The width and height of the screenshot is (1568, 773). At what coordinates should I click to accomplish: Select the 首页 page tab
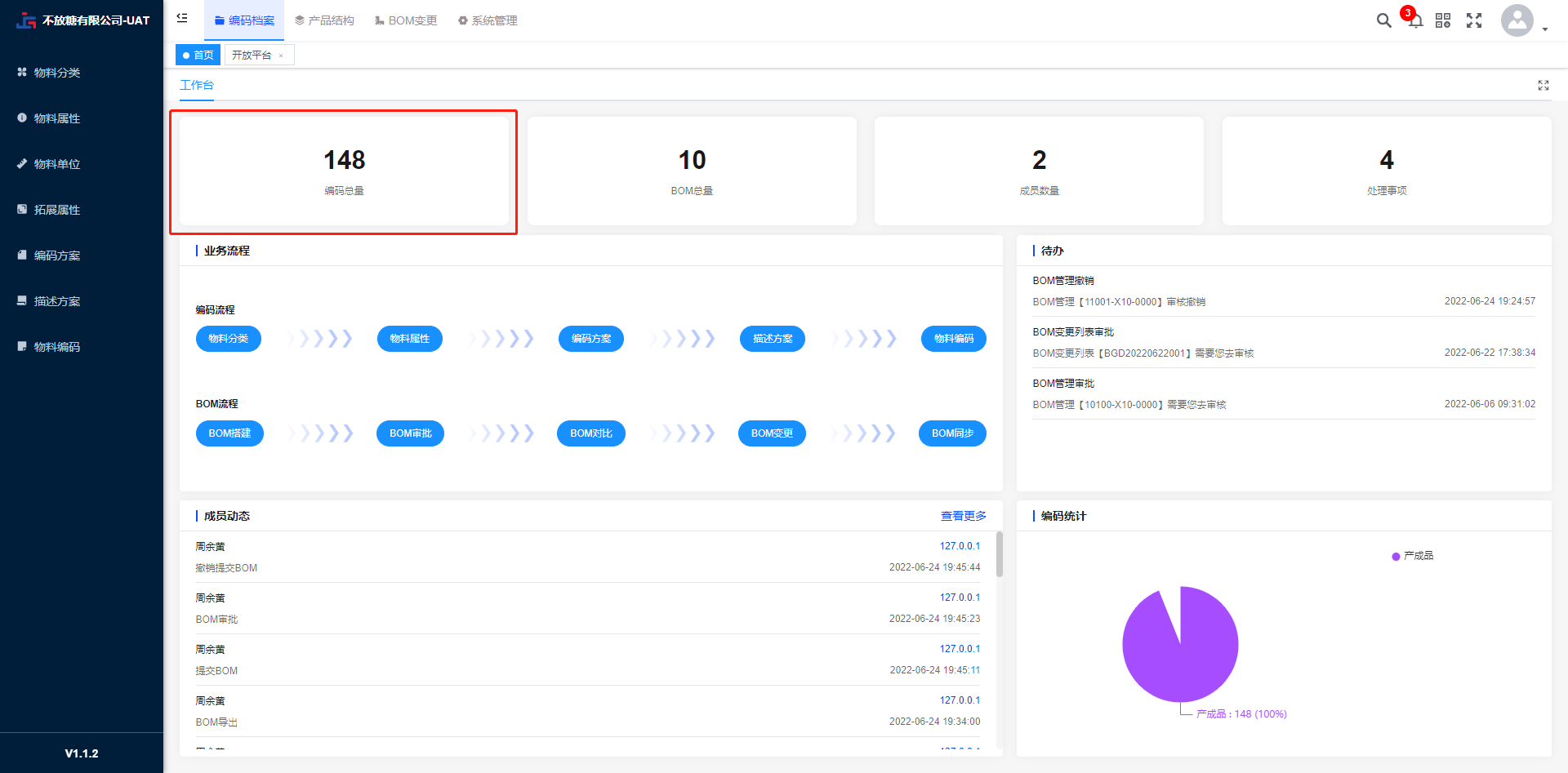pyautogui.click(x=198, y=55)
